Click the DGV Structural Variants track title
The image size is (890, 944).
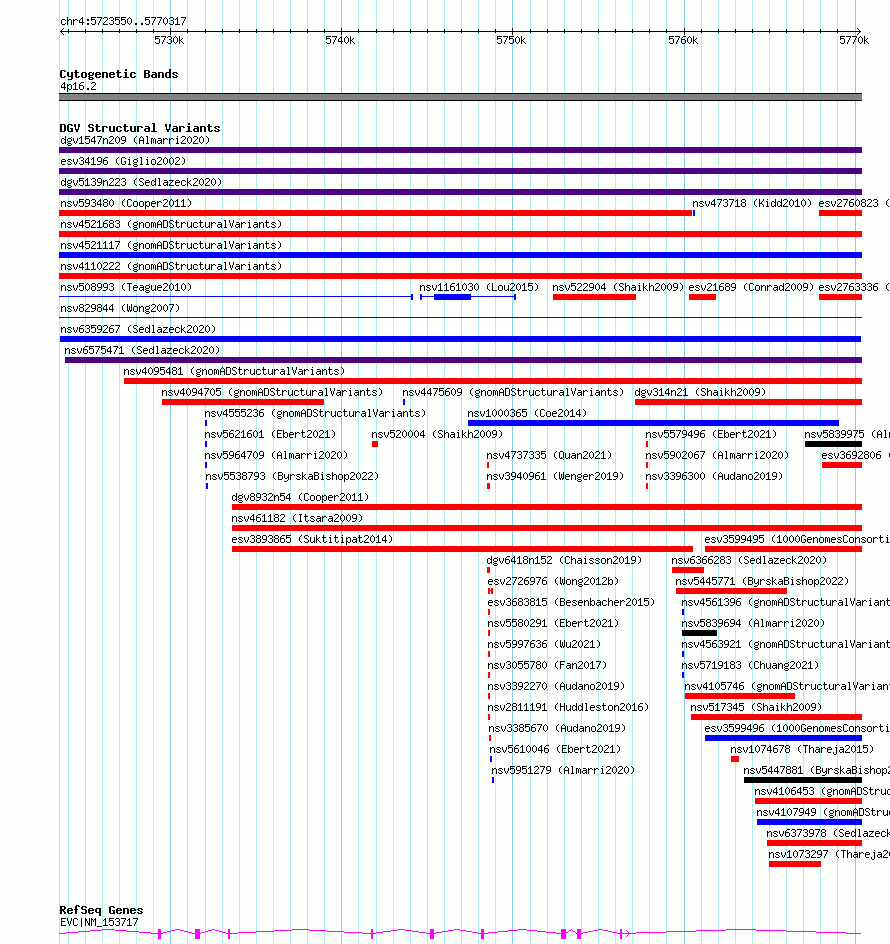[140, 128]
